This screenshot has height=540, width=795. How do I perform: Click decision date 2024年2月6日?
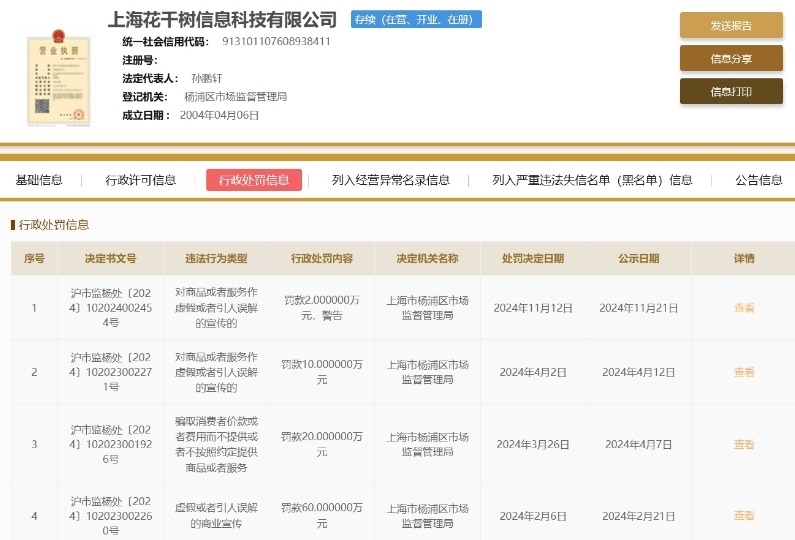[x=533, y=516]
